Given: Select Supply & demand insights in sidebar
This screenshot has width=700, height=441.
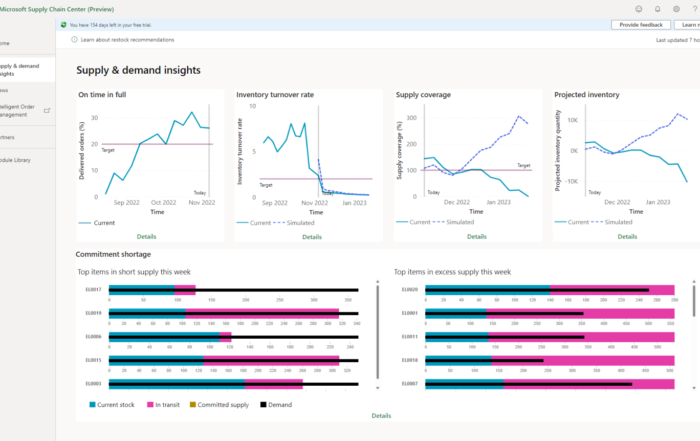Looking at the screenshot, I should [x=28, y=70].
